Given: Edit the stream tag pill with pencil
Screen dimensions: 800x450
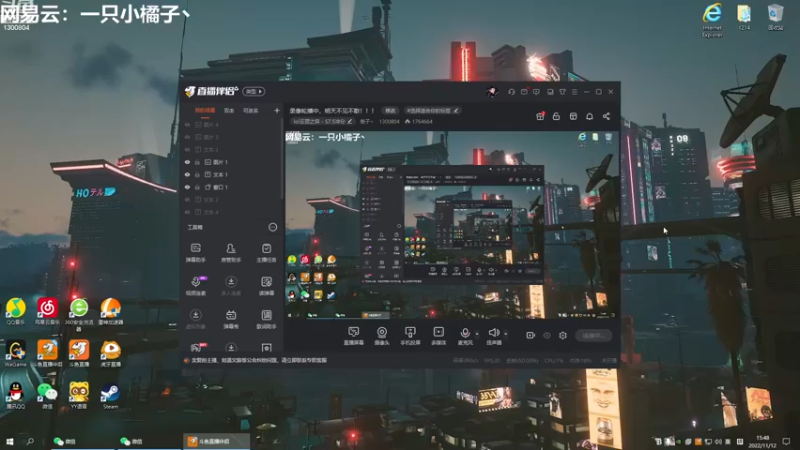Looking at the screenshot, I should click(433, 110).
